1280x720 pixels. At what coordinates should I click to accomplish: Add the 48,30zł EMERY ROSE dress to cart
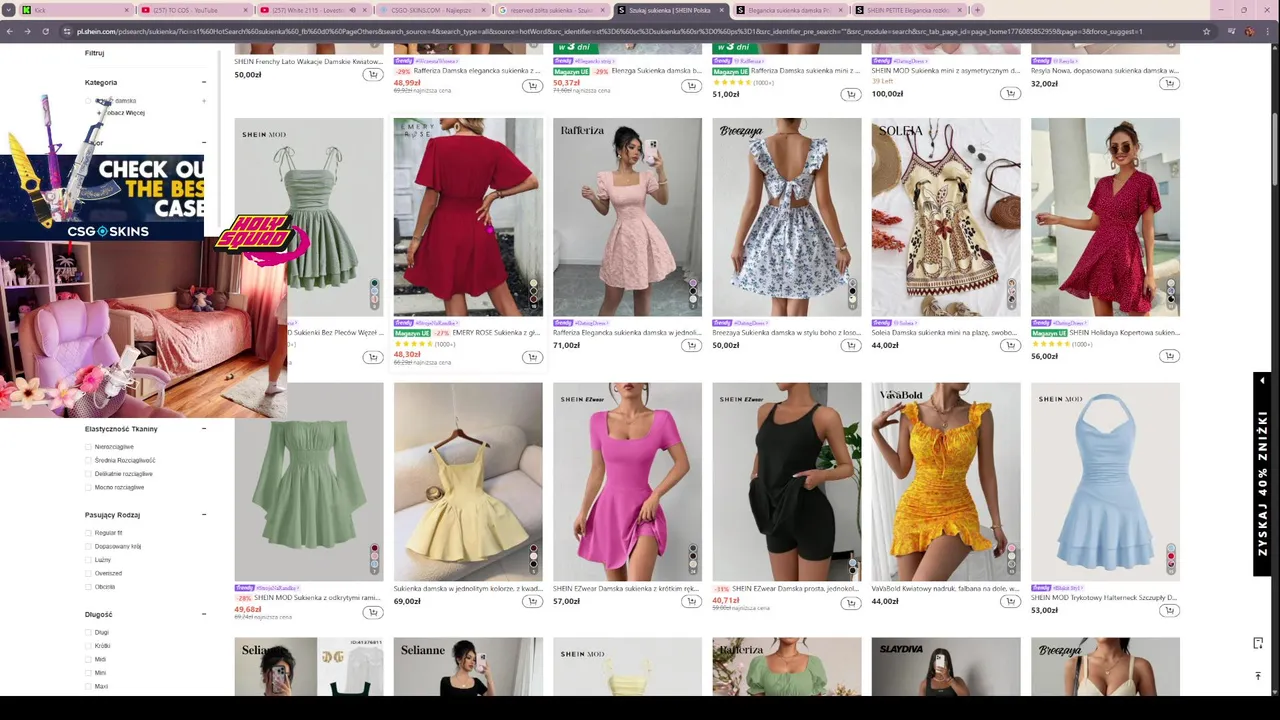532,357
